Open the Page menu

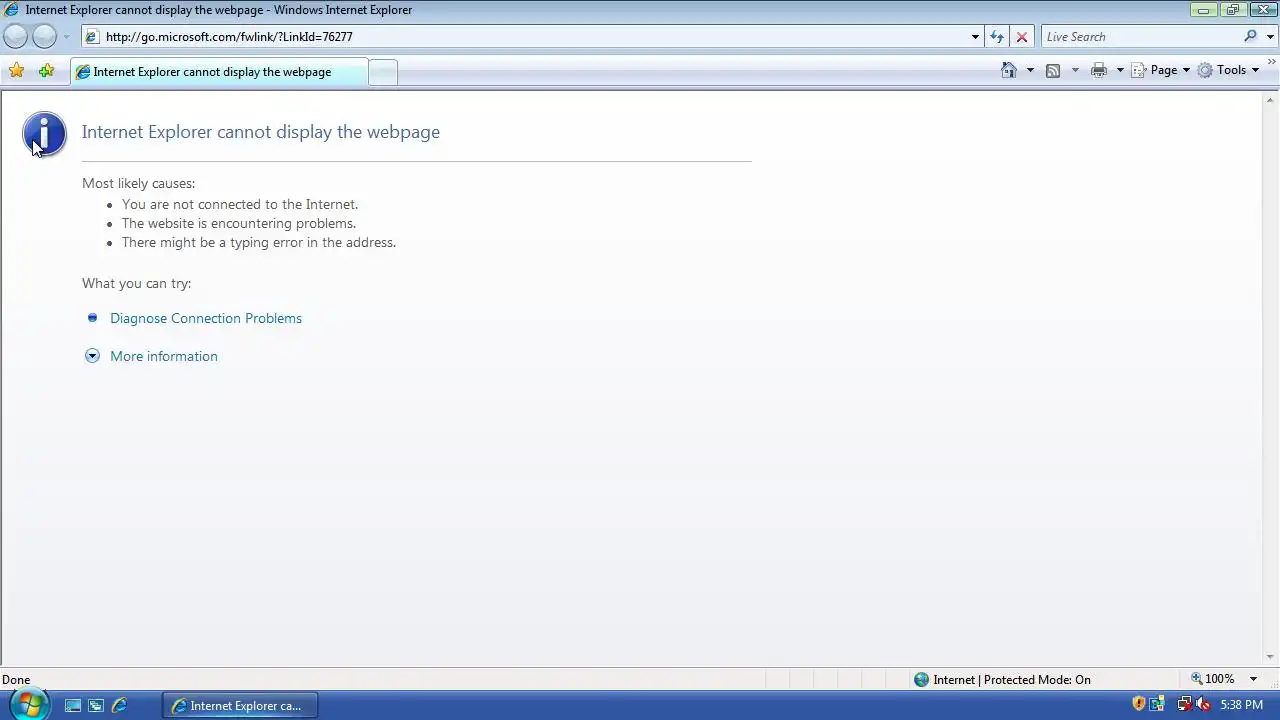[x=1160, y=70]
